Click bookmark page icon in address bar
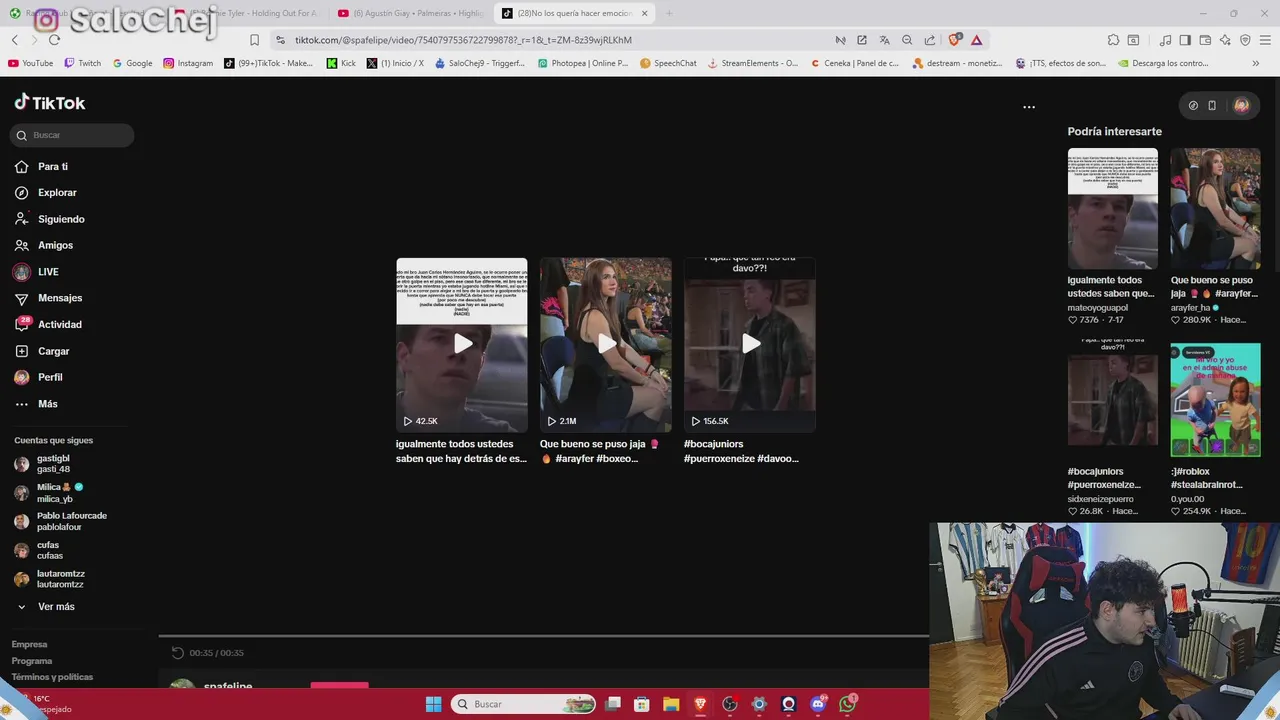The height and width of the screenshot is (720, 1280). 254,40
